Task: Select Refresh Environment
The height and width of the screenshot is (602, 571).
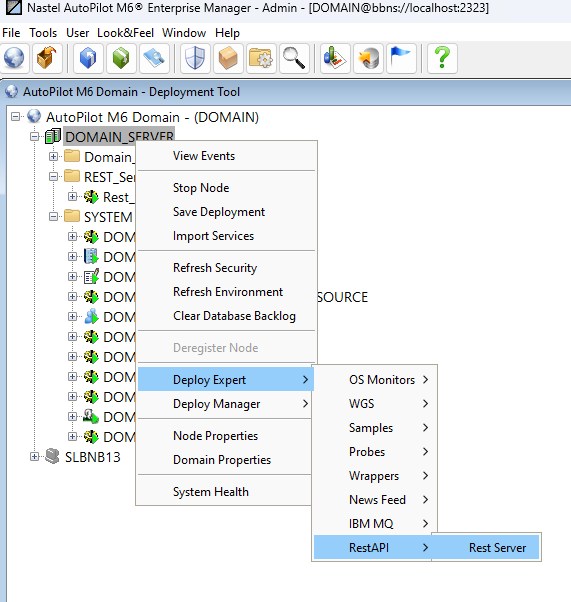Action: [x=227, y=292]
